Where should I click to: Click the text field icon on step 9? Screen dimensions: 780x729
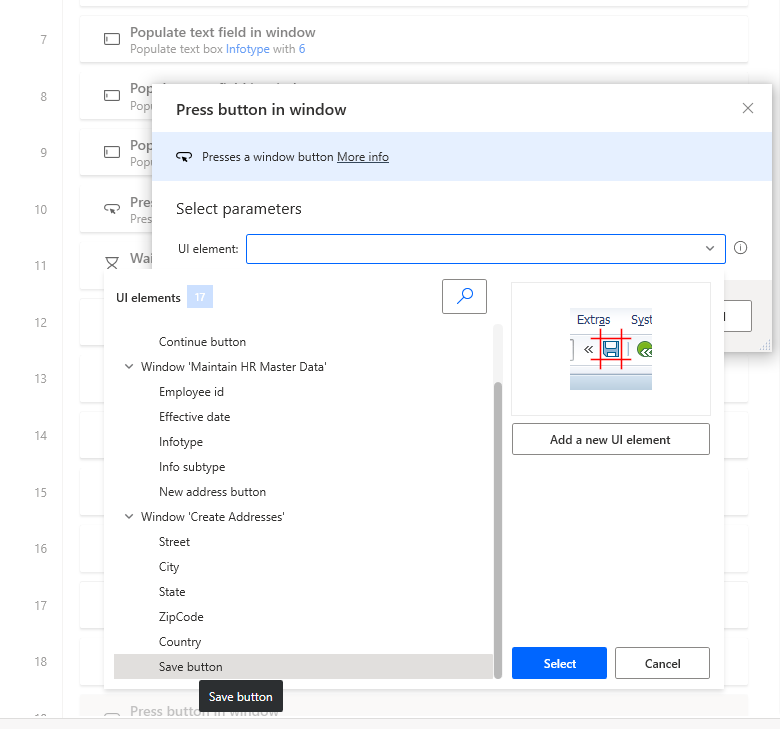(x=112, y=152)
